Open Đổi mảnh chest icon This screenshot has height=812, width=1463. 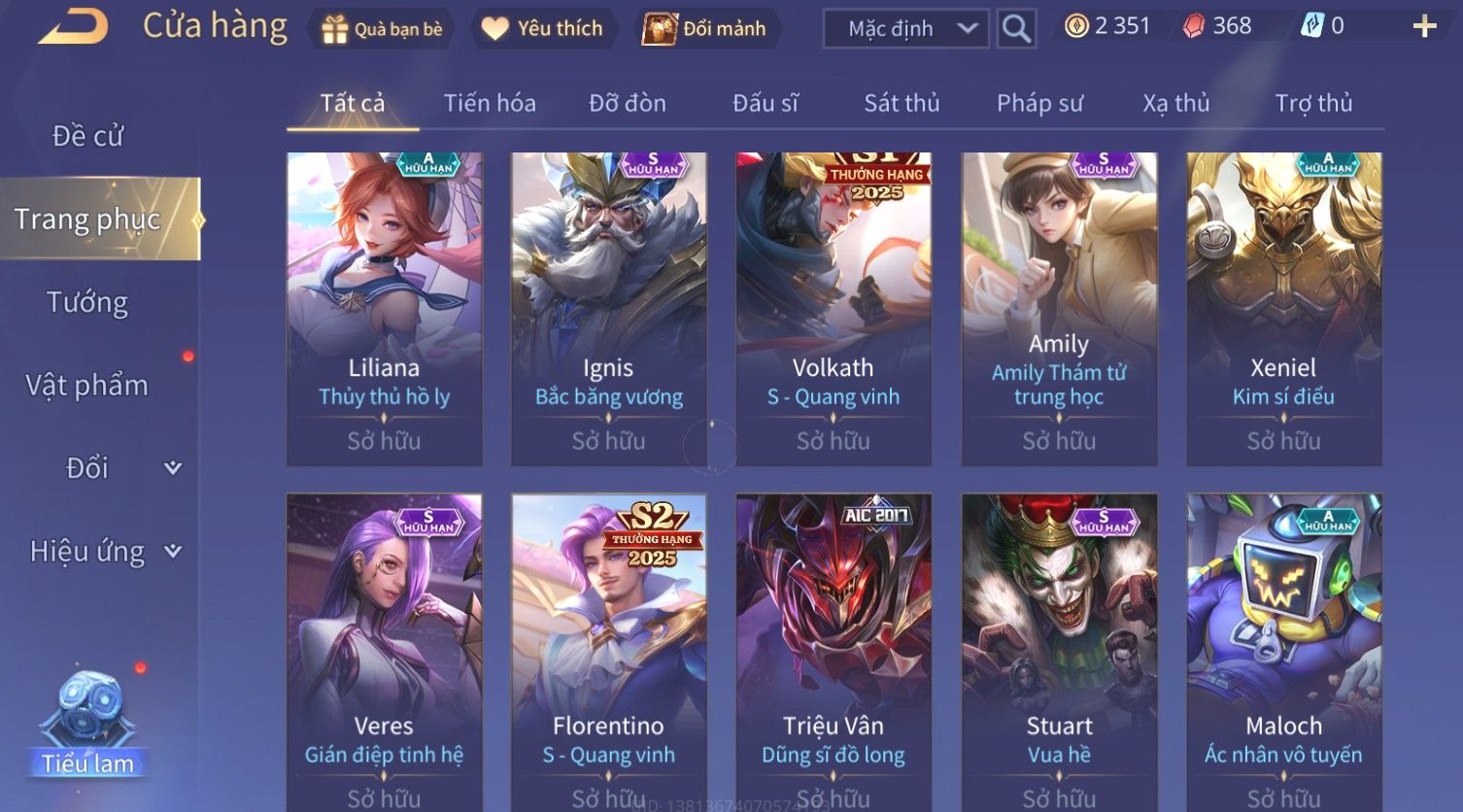click(x=659, y=29)
